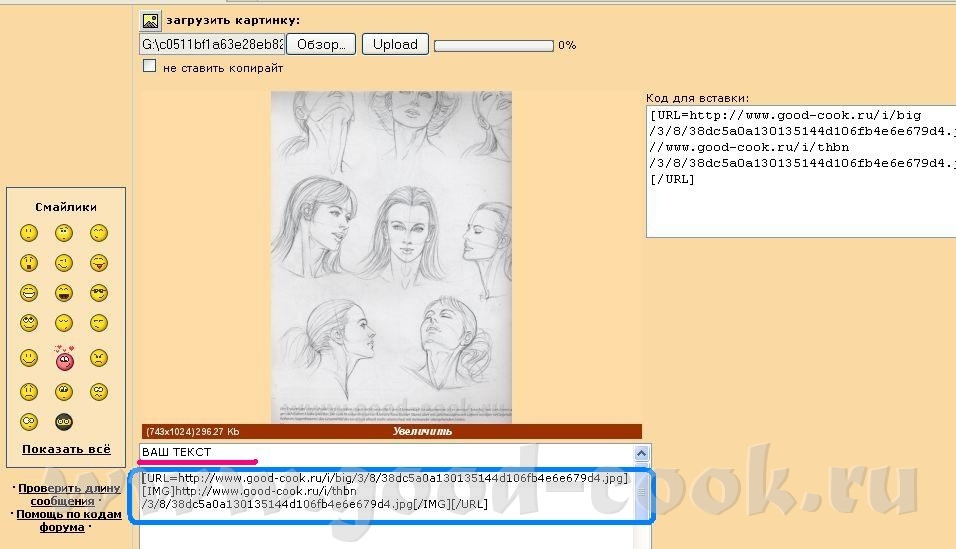The width and height of the screenshot is (956, 549).
Task: Open the uploaded sketch thumbnail
Action: 391,257
